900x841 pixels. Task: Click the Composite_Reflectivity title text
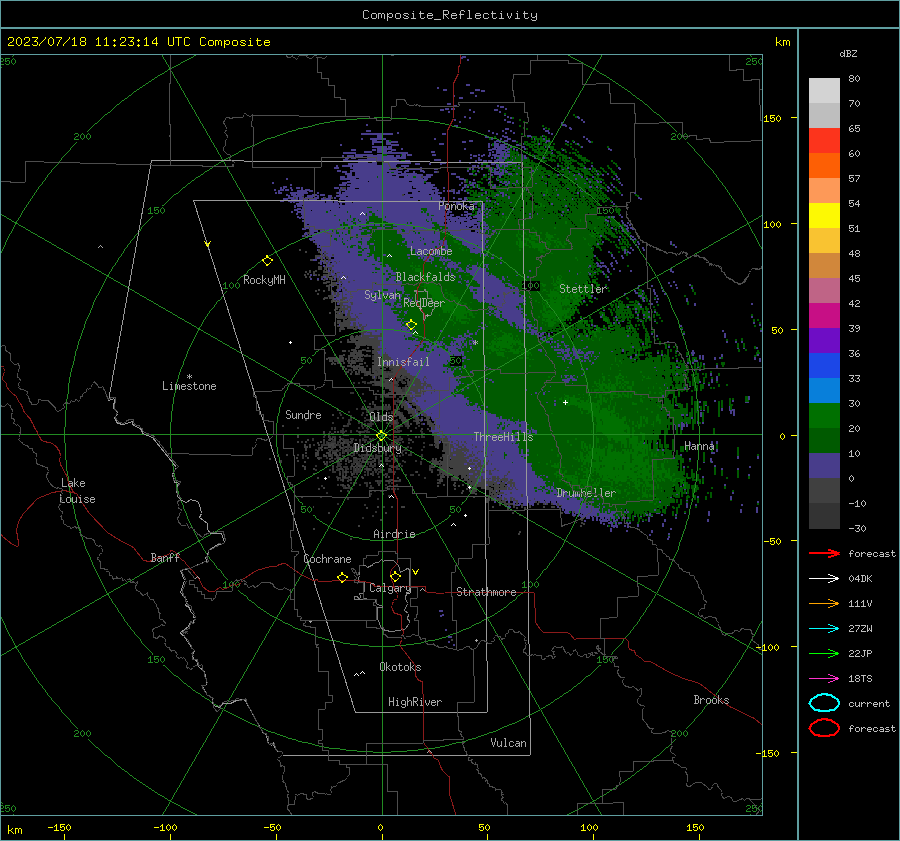450,15
